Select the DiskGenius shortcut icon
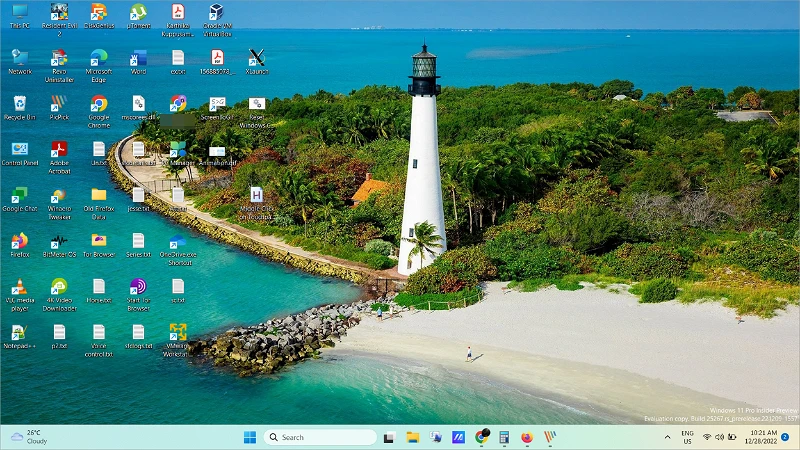 tap(99, 16)
